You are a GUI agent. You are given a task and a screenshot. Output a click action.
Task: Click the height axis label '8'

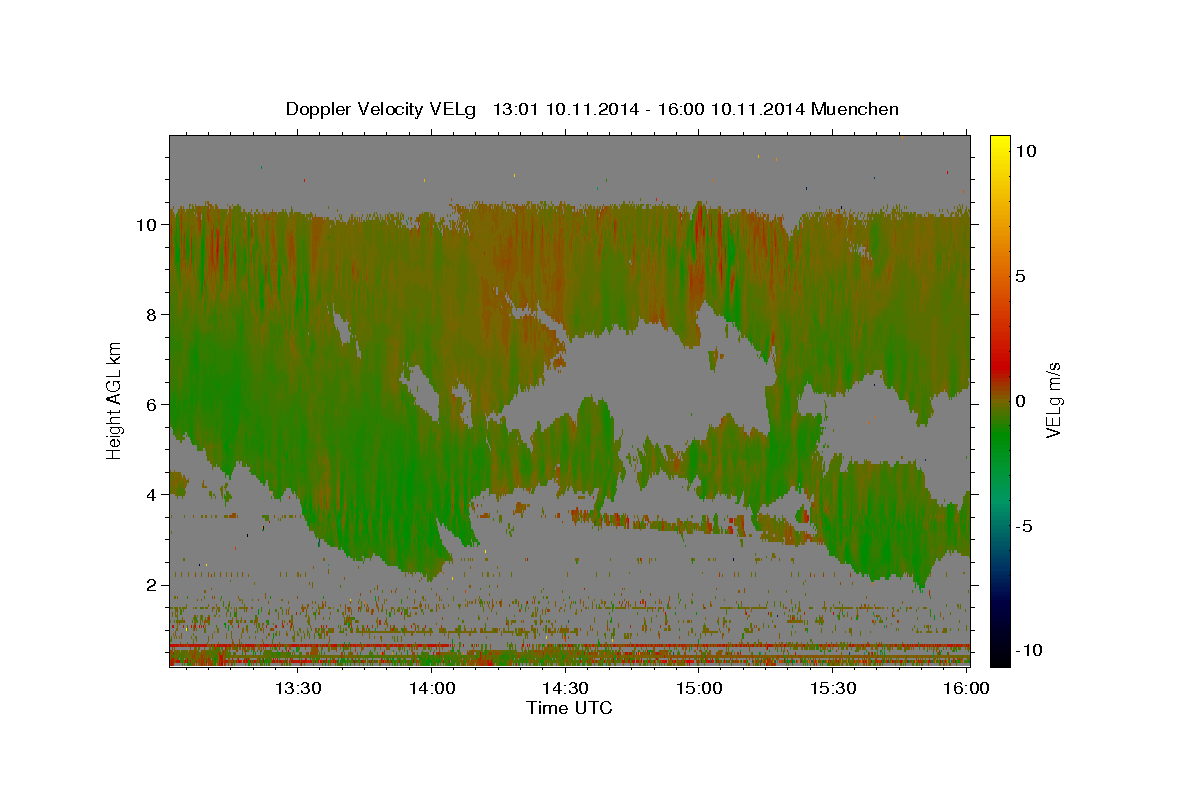coord(151,315)
